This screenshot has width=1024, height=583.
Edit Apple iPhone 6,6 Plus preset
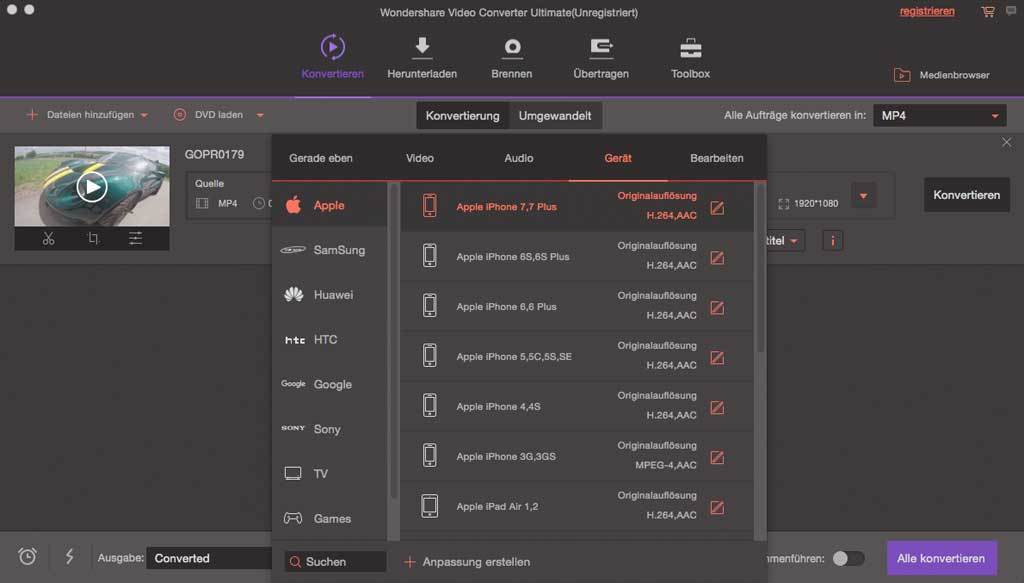pyautogui.click(x=717, y=307)
